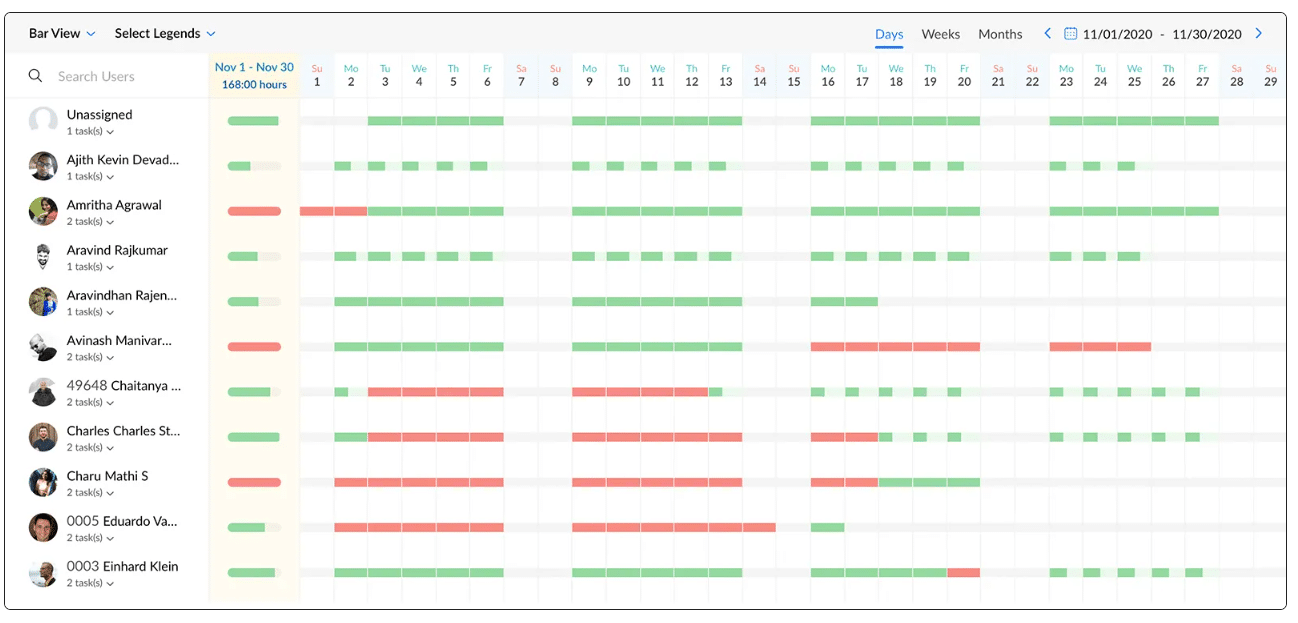Click the Unassigned placeholder avatar

(43, 121)
